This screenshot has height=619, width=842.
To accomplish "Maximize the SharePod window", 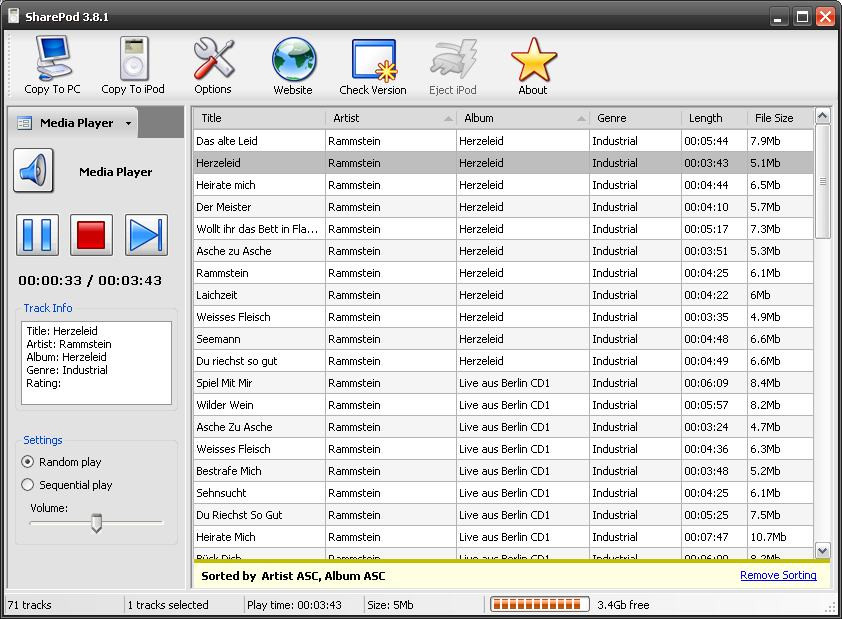I will 802,17.
